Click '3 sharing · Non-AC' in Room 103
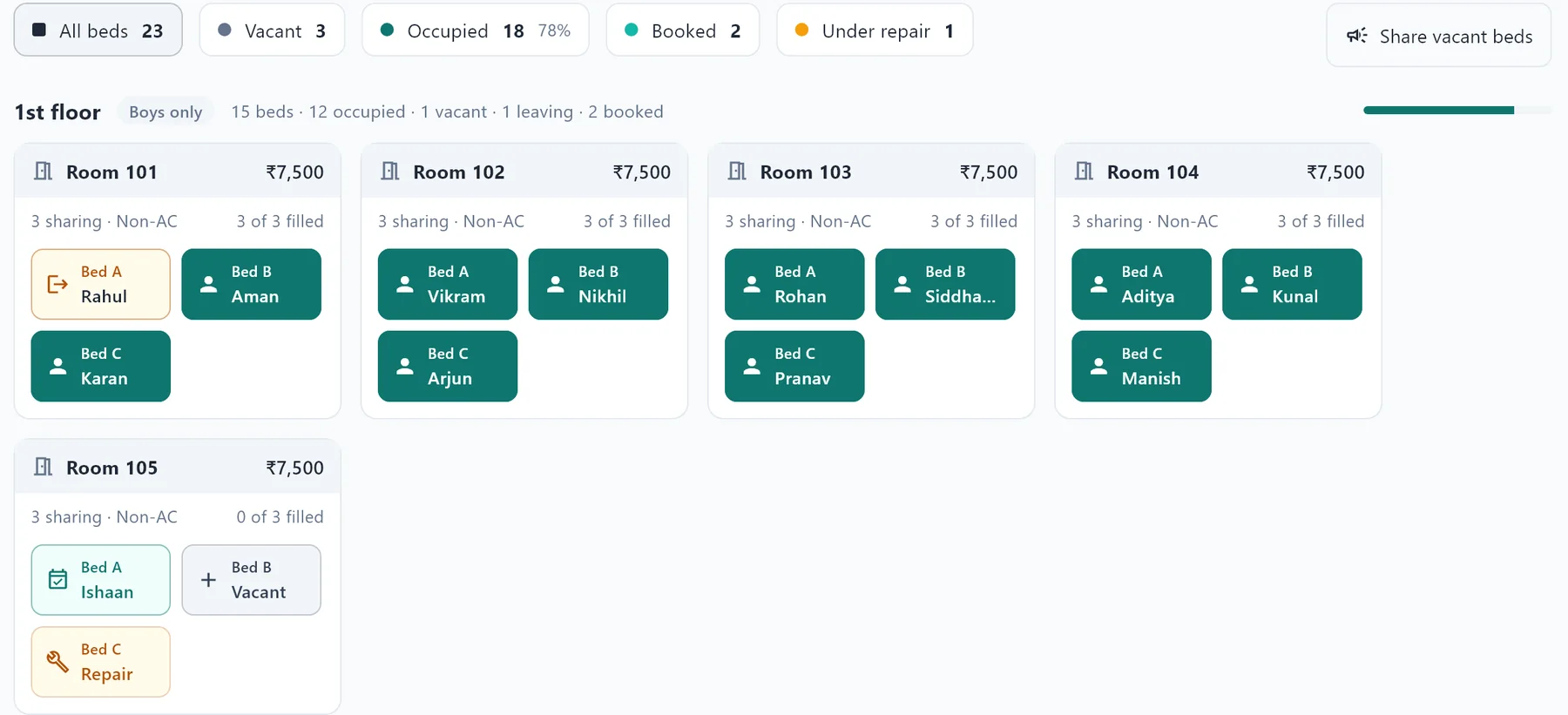Viewport: 1568px width, 715px height. click(798, 221)
